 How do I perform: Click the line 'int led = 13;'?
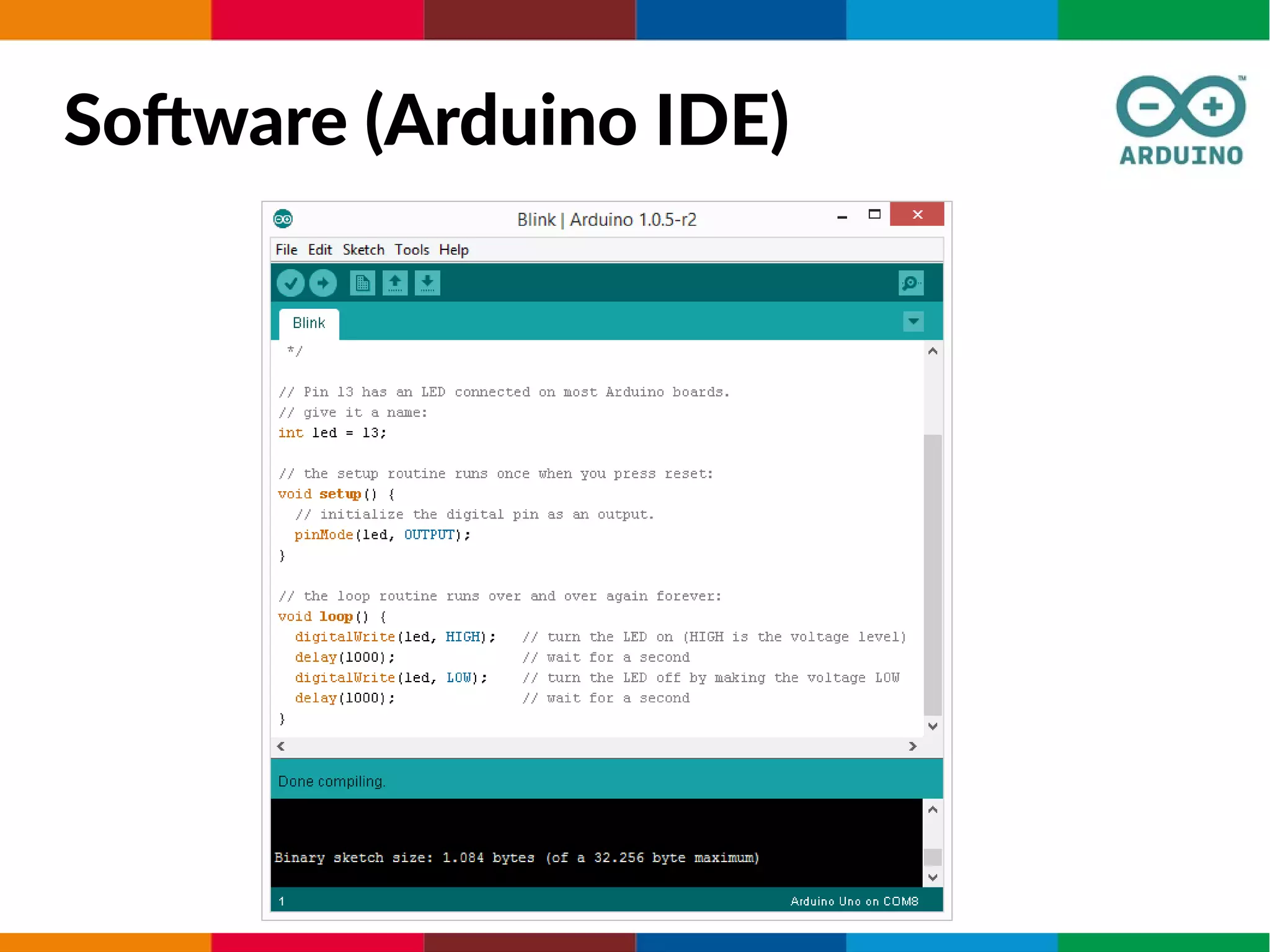(332, 433)
